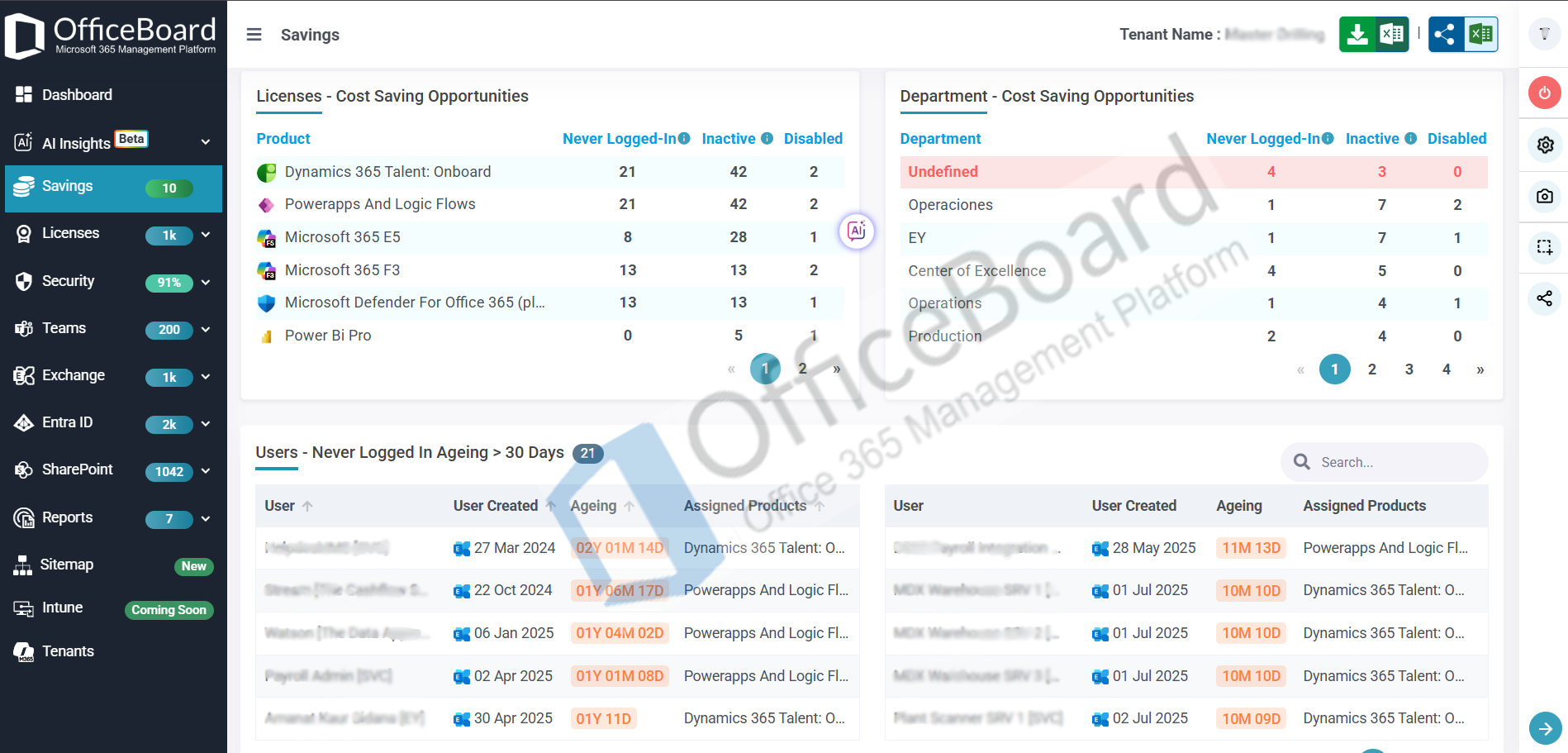Click the share icon in the right rail

[1545, 298]
